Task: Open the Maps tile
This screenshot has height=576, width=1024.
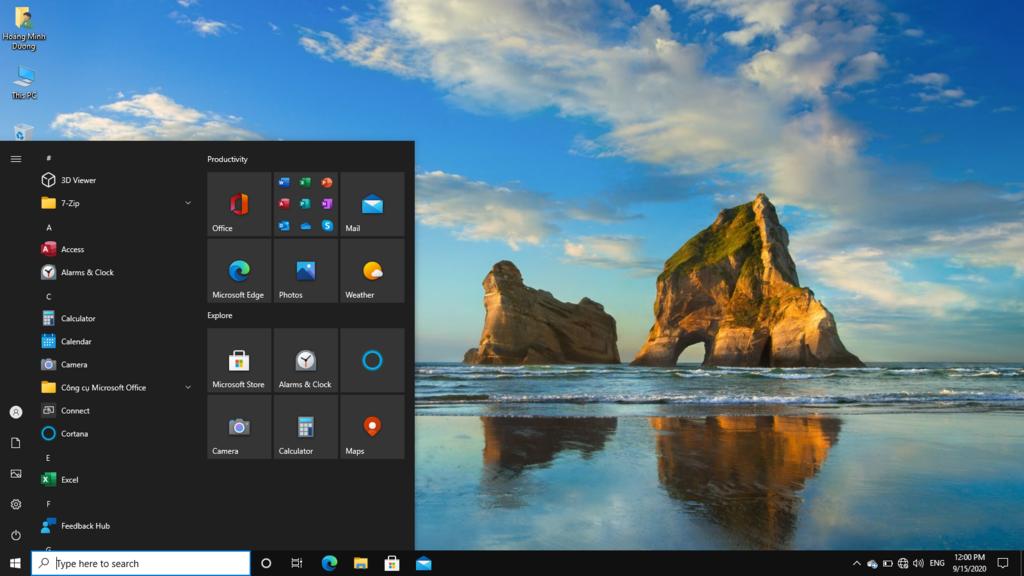Action: click(372, 427)
